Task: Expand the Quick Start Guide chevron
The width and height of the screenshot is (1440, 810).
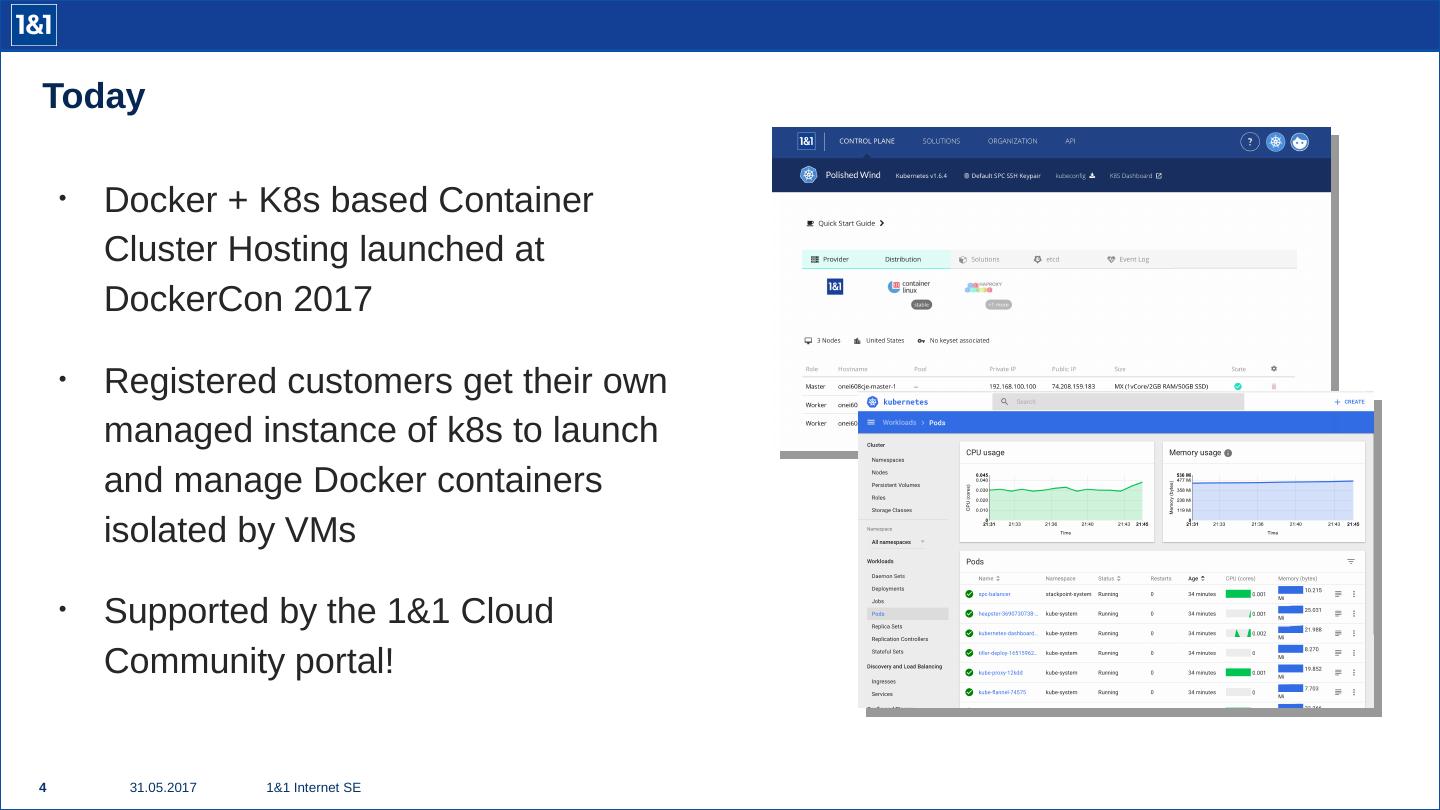Action: 881,223
